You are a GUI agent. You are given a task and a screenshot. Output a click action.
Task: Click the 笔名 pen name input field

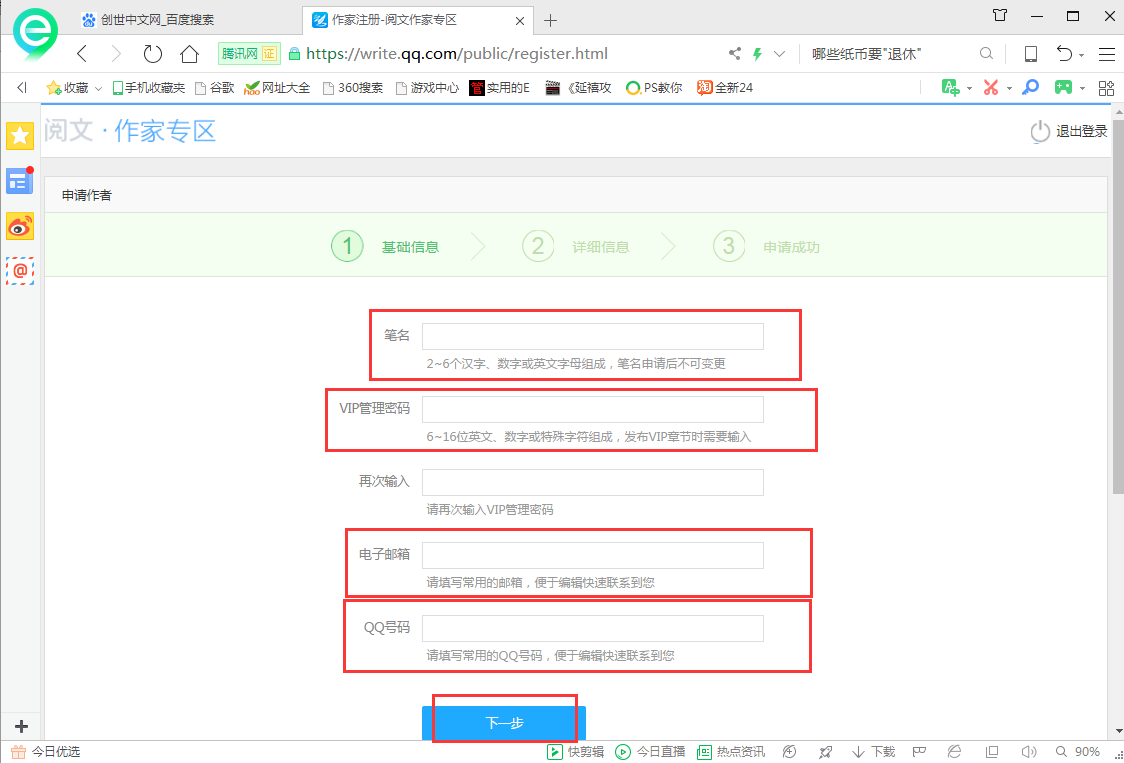pos(592,336)
